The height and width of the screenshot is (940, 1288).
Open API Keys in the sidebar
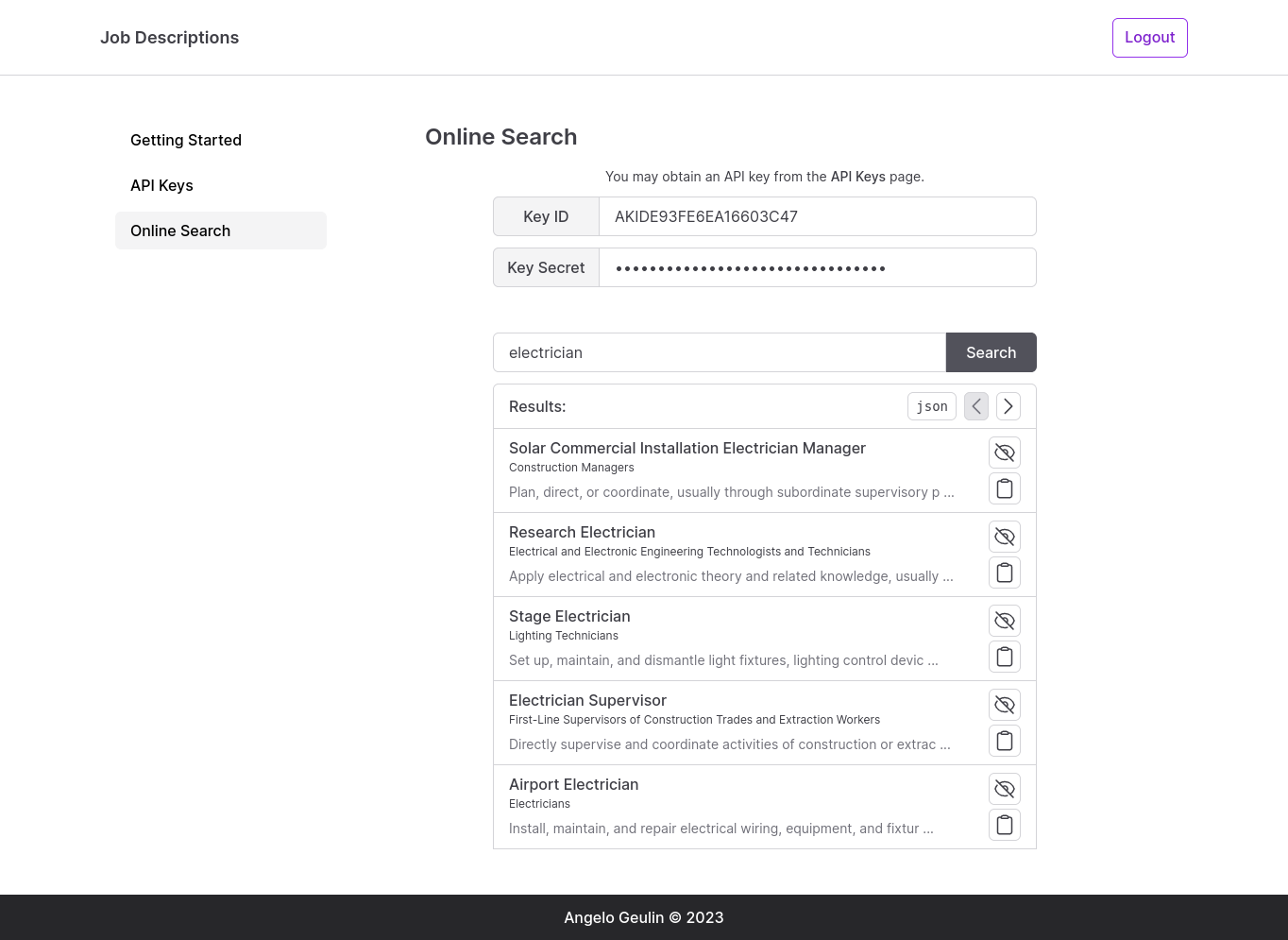221,185
